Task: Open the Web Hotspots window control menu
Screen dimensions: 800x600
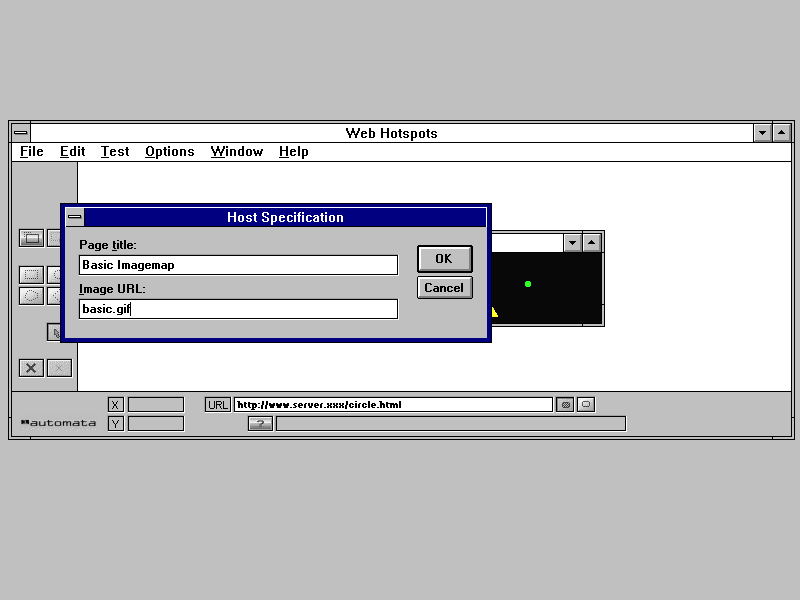Action: pyautogui.click(x=21, y=133)
